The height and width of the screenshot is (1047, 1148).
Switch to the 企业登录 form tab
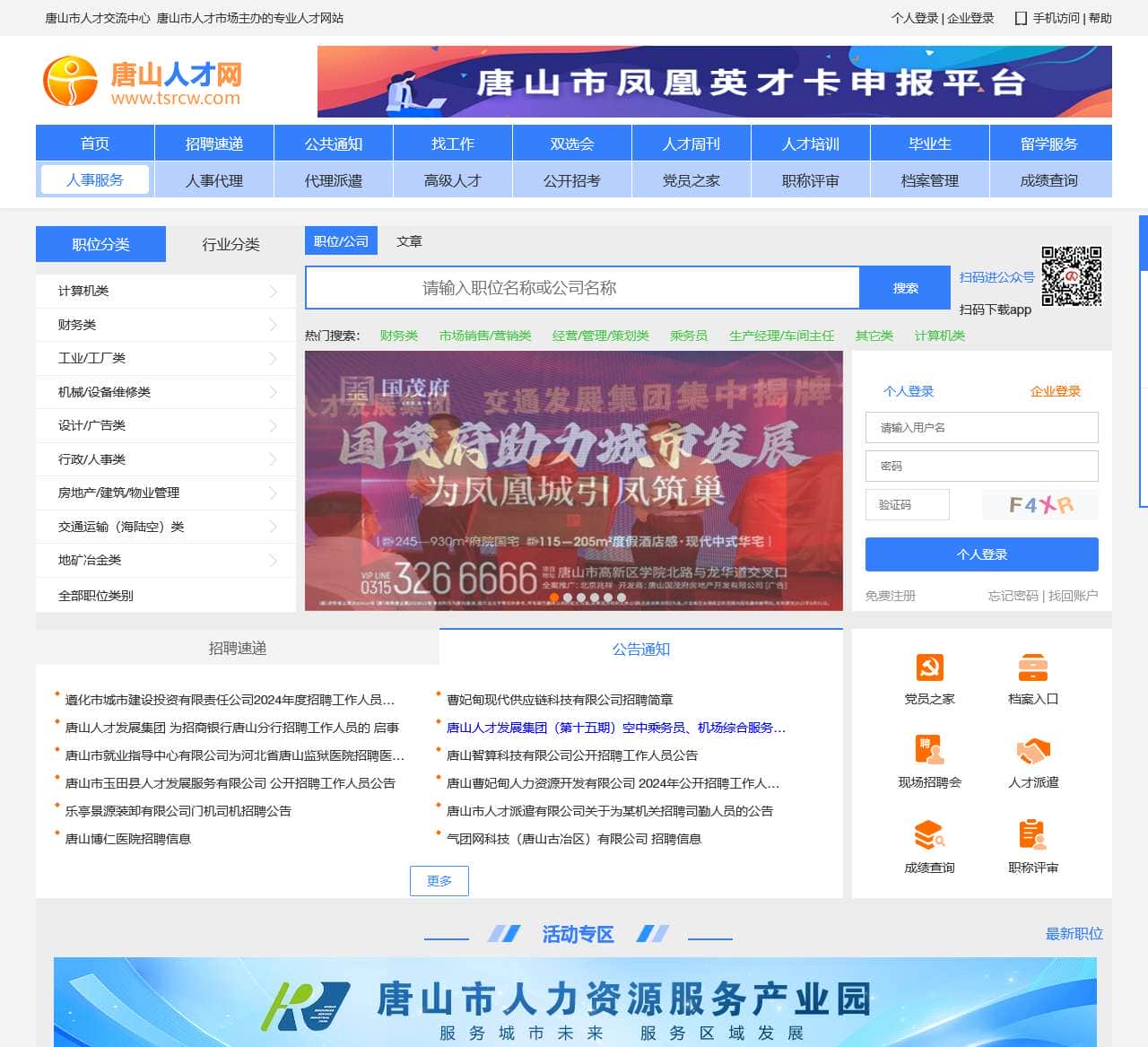tap(1056, 391)
